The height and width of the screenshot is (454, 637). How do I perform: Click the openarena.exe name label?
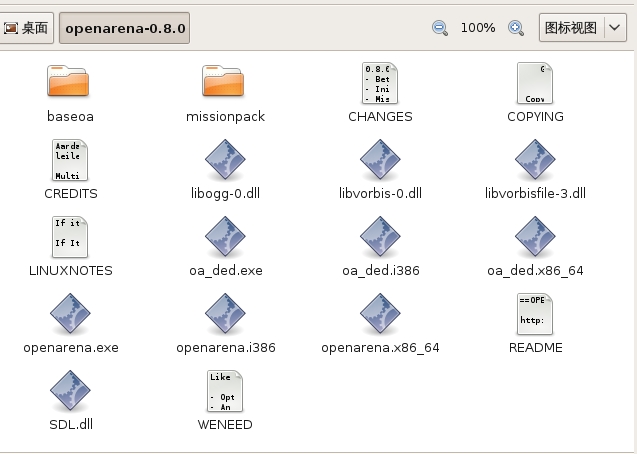[71, 348]
